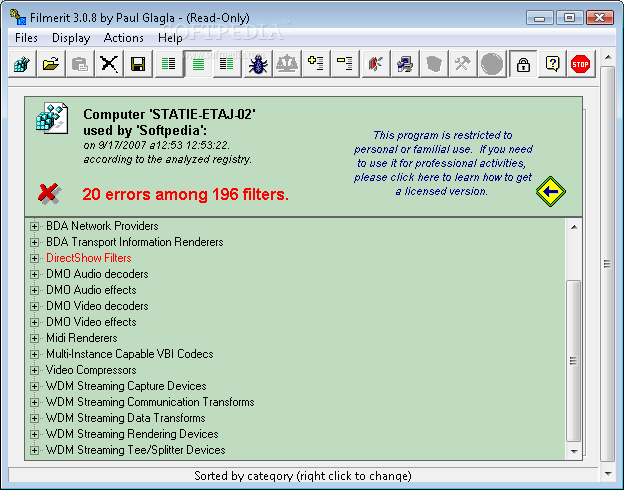The height and width of the screenshot is (490, 624).
Task: Open help via the question mark icon
Action: pos(552,64)
